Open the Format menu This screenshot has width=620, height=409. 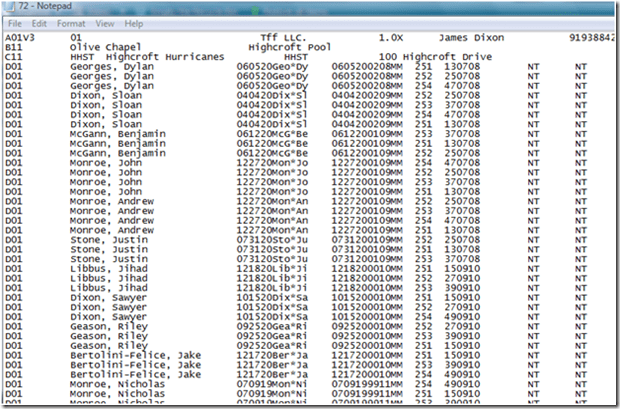tap(71, 22)
